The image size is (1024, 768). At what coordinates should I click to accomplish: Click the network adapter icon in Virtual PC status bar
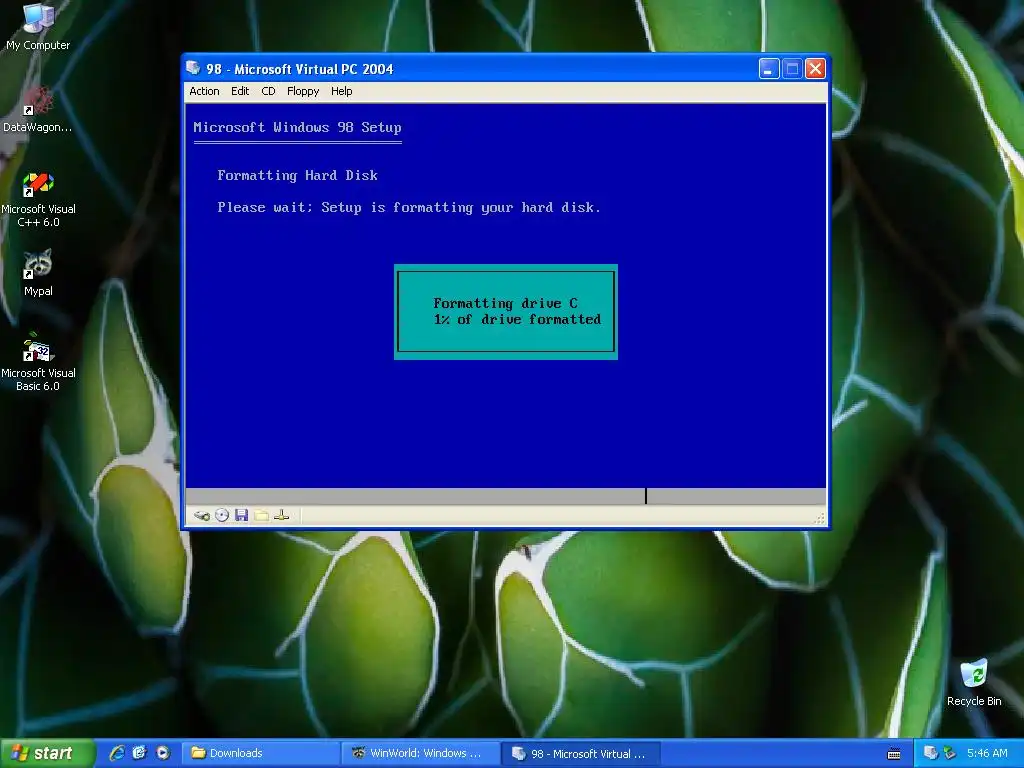tap(281, 515)
